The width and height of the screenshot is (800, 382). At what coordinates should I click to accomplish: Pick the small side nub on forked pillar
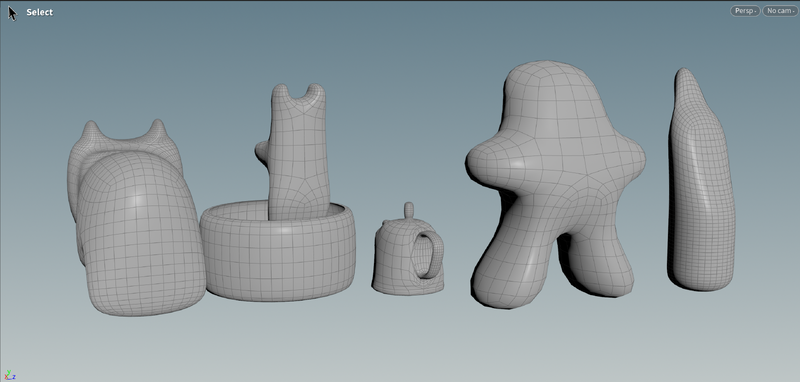click(262, 151)
